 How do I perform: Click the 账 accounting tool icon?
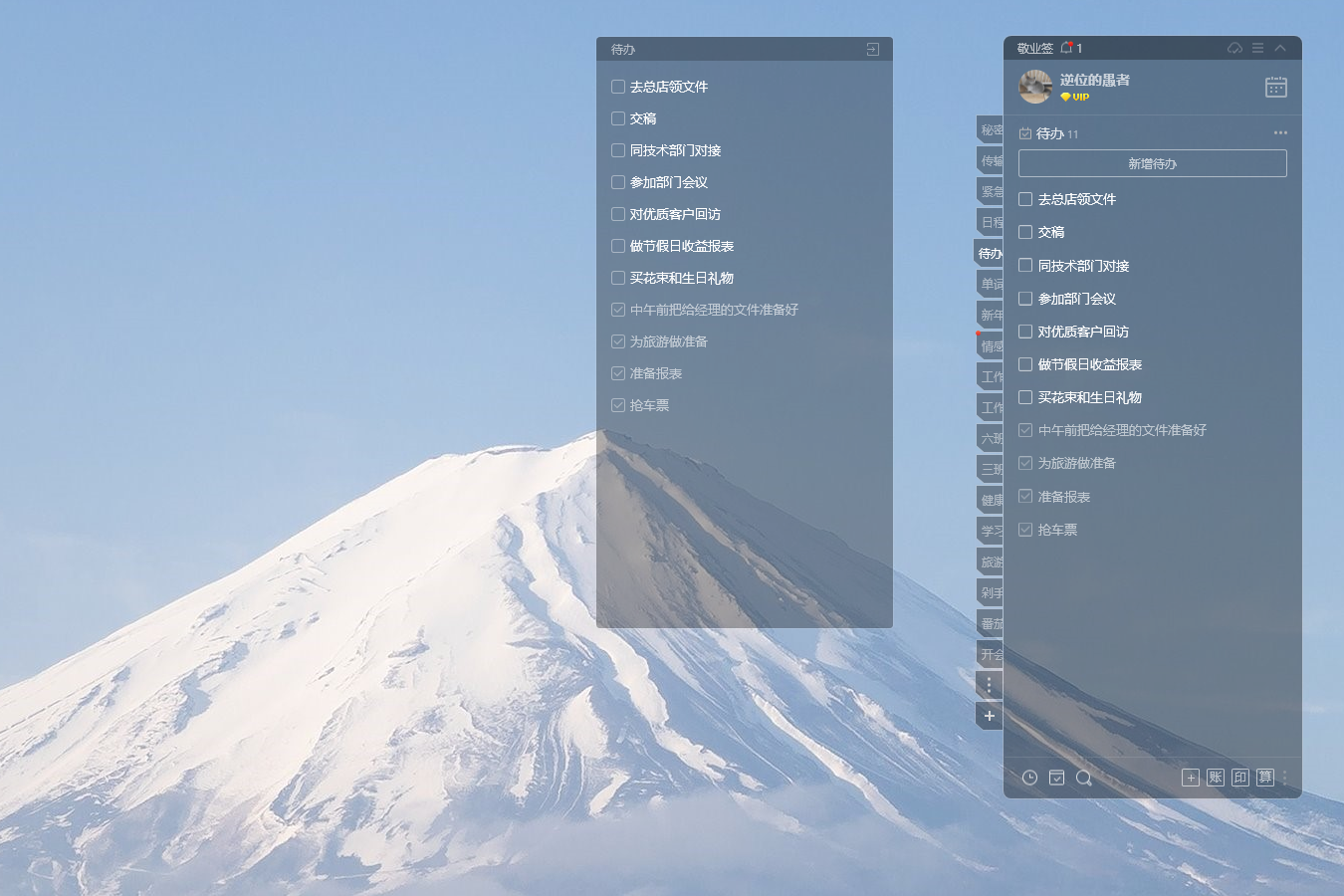click(x=1216, y=778)
